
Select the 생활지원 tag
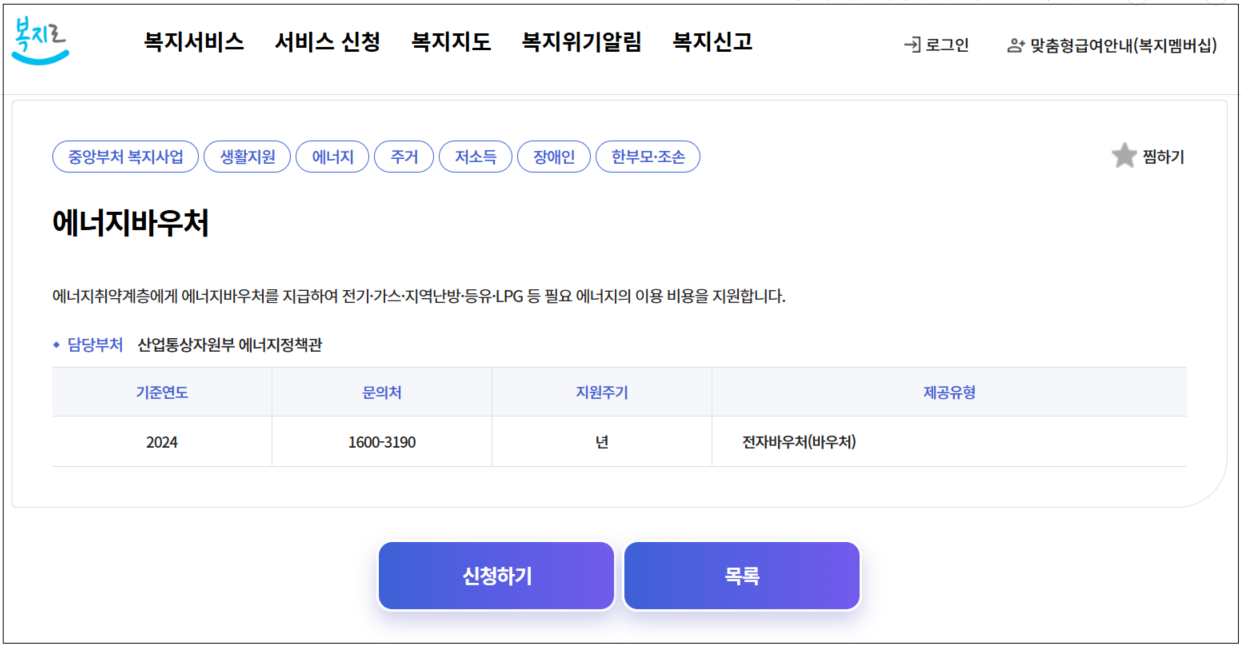pos(246,156)
